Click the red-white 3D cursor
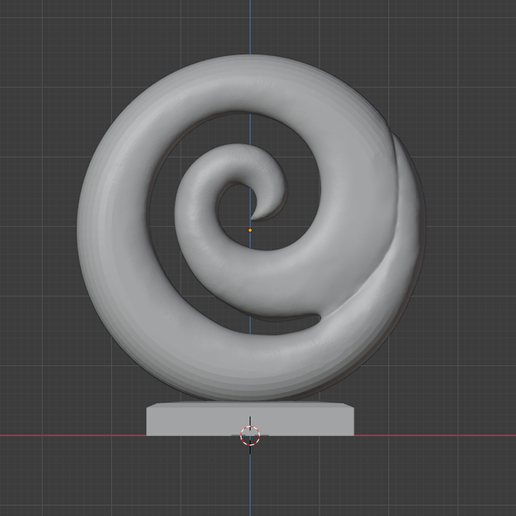The image size is (516, 516). [x=250, y=435]
